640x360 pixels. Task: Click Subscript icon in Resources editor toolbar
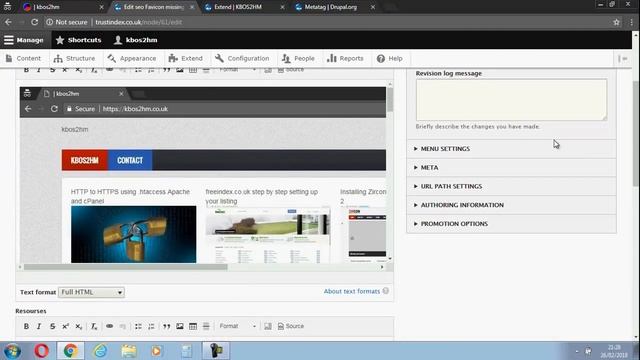coord(79,326)
